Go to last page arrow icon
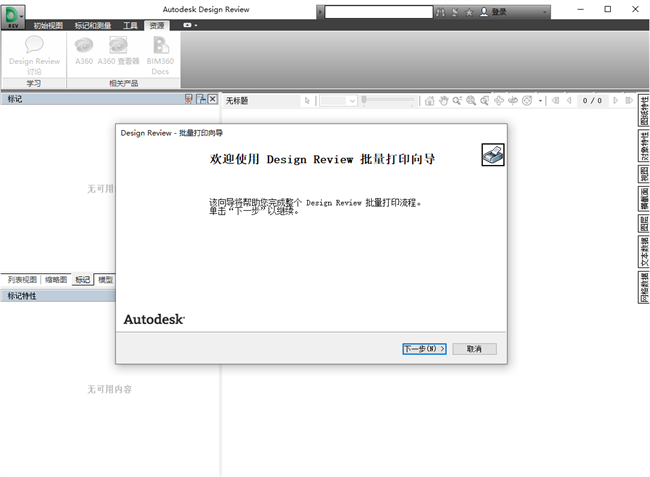Image resolution: width=650 pixels, height=477 pixels. (x=629, y=100)
